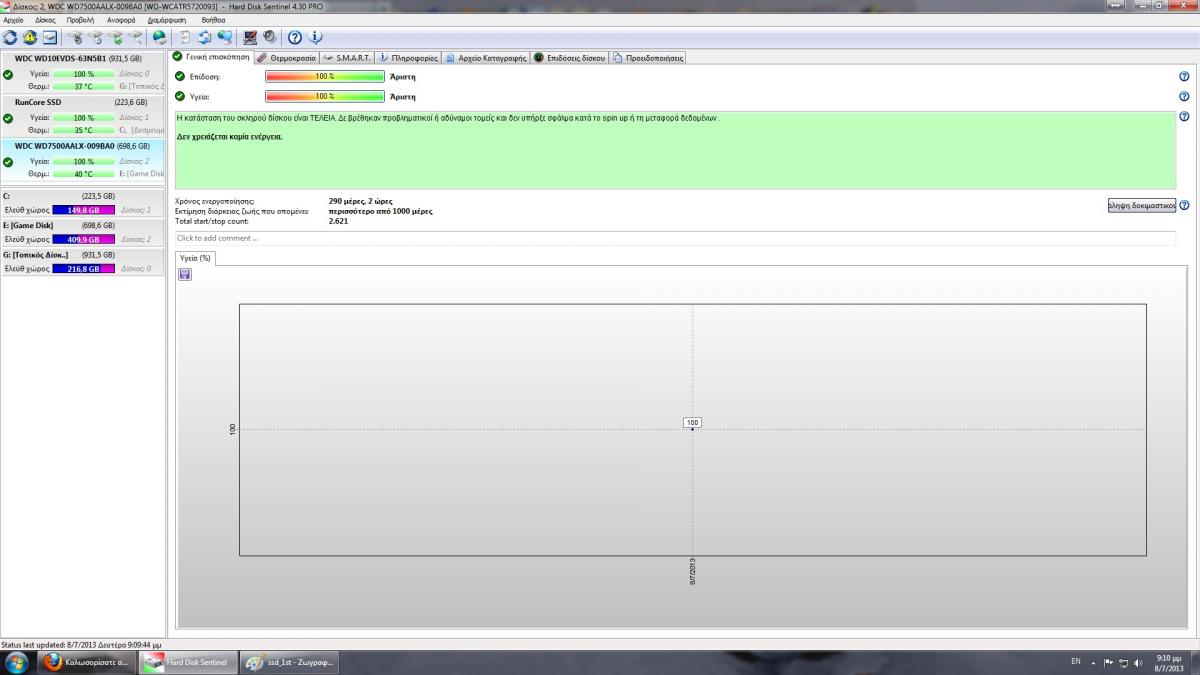
Task: Click the globe toolbar icon
Action: (x=160, y=38)
